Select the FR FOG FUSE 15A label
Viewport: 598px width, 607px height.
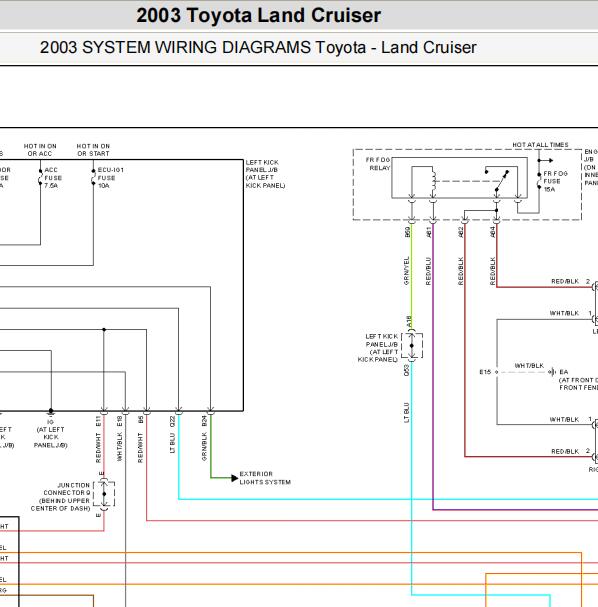[555, 181]
